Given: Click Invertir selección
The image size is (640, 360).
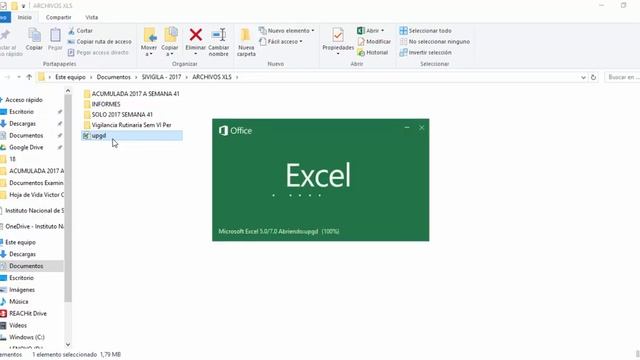Looking at the screenshot, I should click(x=425, y=53).
